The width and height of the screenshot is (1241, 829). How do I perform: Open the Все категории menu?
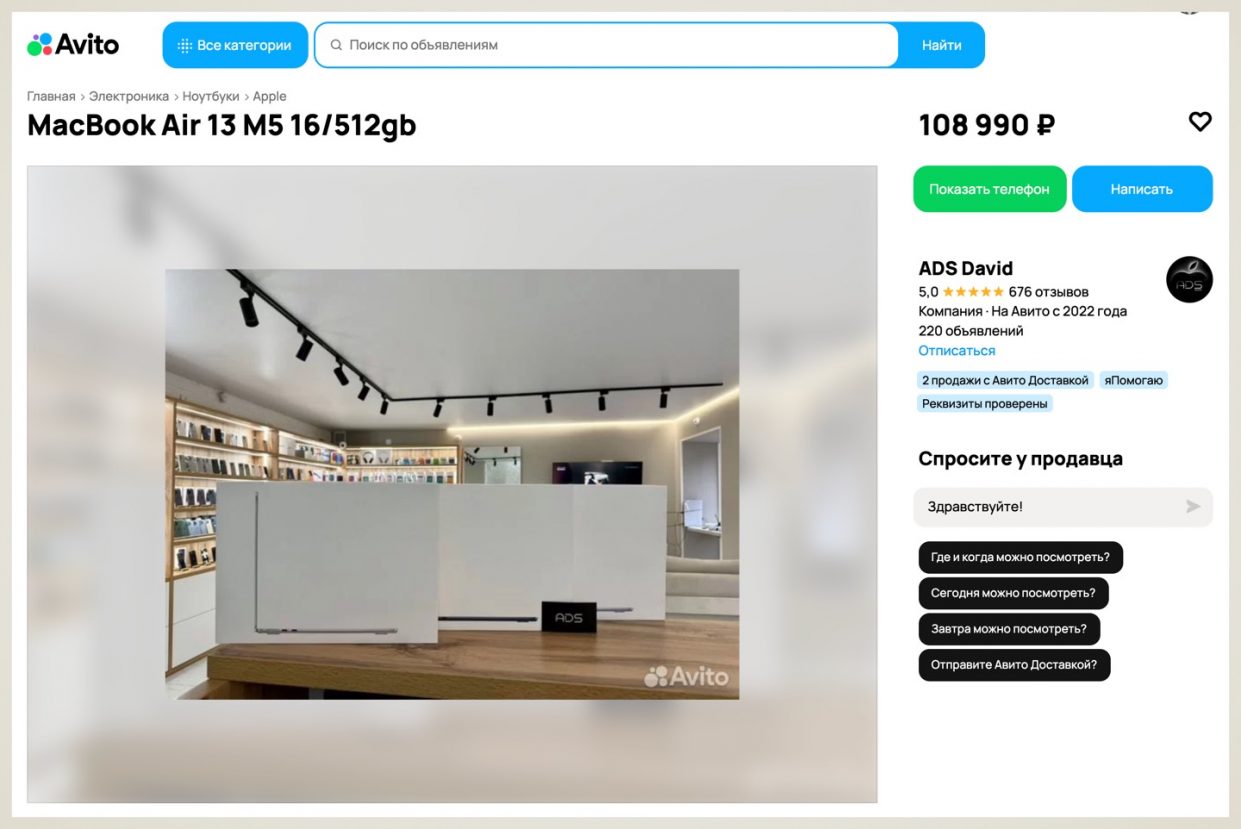(x=235, y=45)
